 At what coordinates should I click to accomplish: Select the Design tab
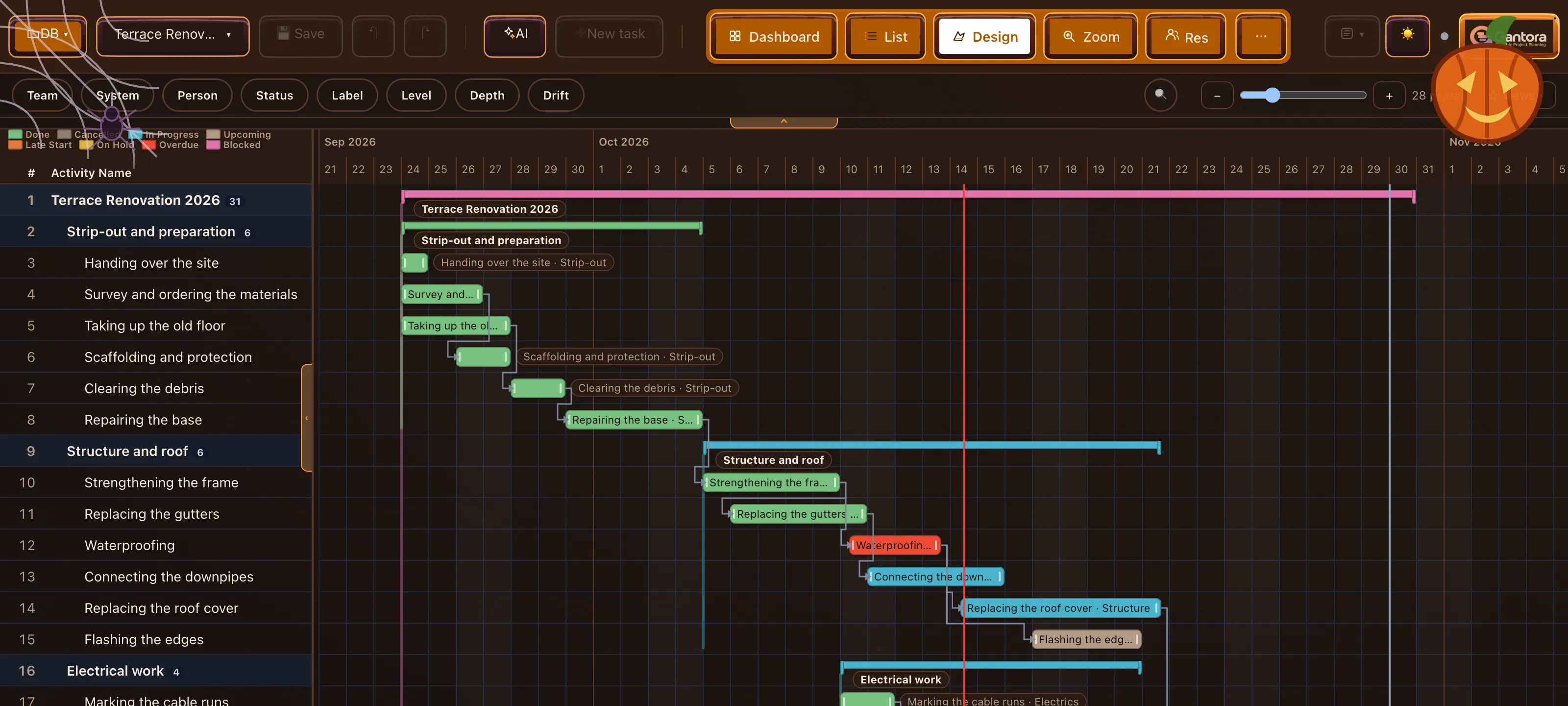pos(984,37)
